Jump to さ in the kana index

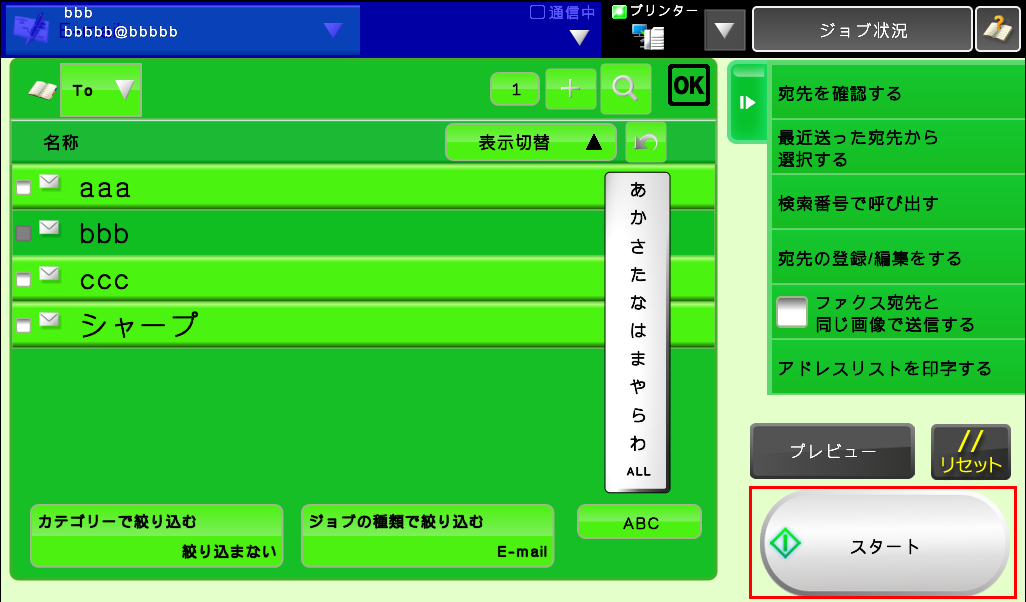coord(637,246)
